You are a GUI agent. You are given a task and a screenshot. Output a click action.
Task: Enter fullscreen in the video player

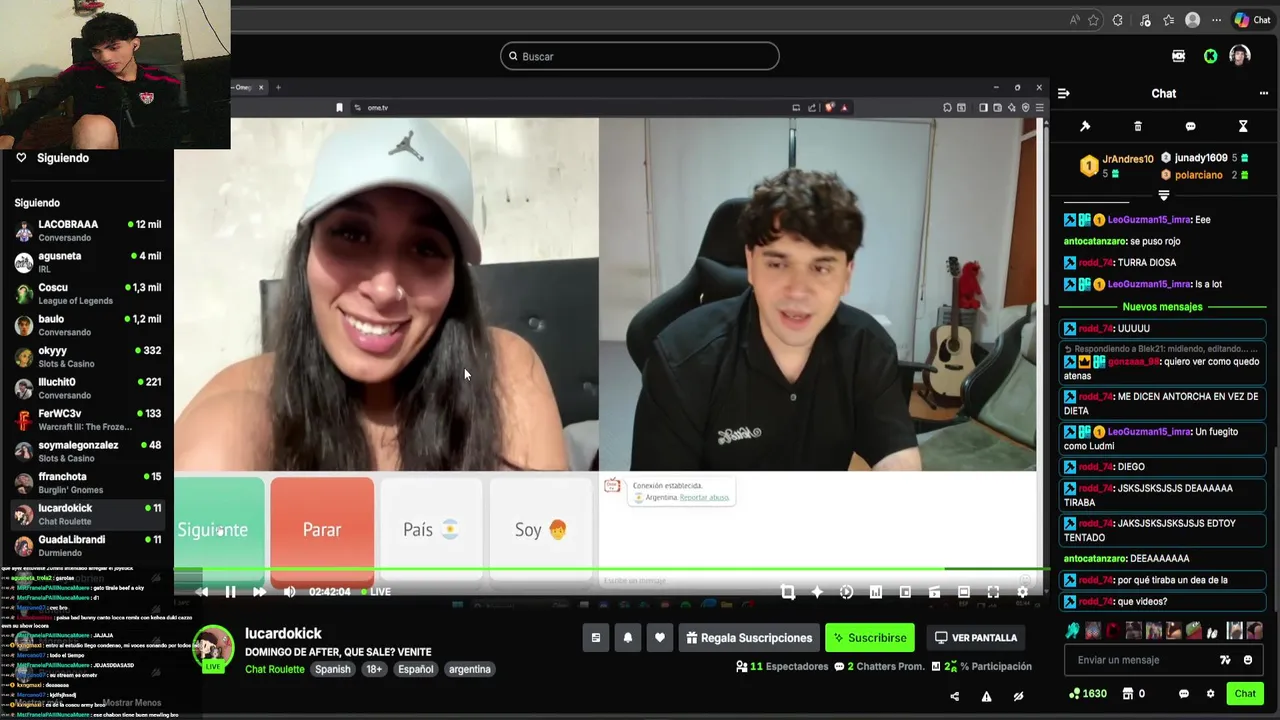[993, 592]
